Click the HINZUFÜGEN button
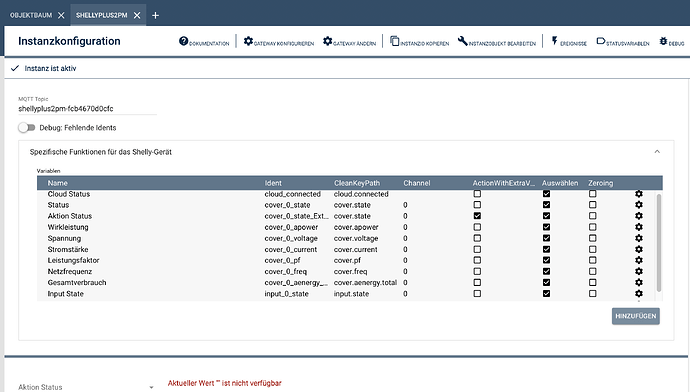This screenshot has height=392, width=690. click(x=635, y=316)
